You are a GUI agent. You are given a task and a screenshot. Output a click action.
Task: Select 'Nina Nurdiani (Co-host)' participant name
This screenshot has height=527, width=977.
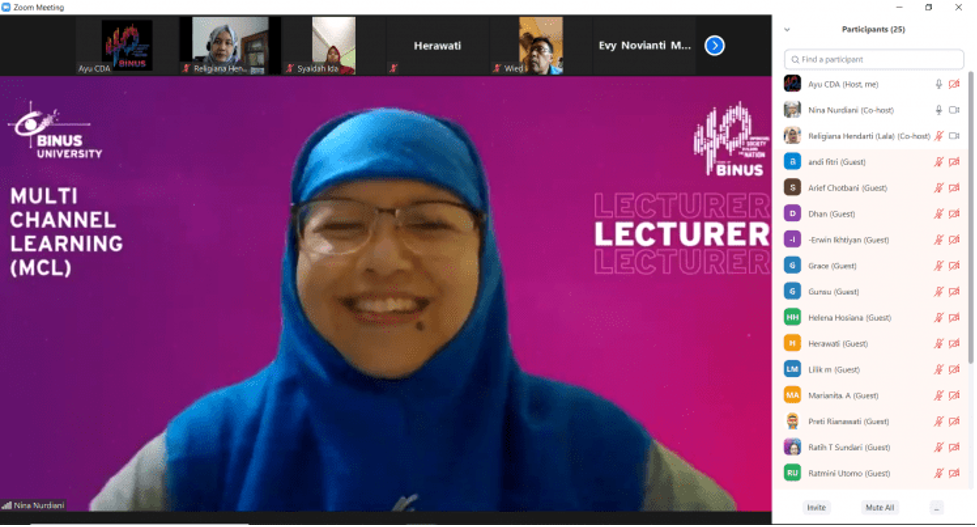click(851, 110)
